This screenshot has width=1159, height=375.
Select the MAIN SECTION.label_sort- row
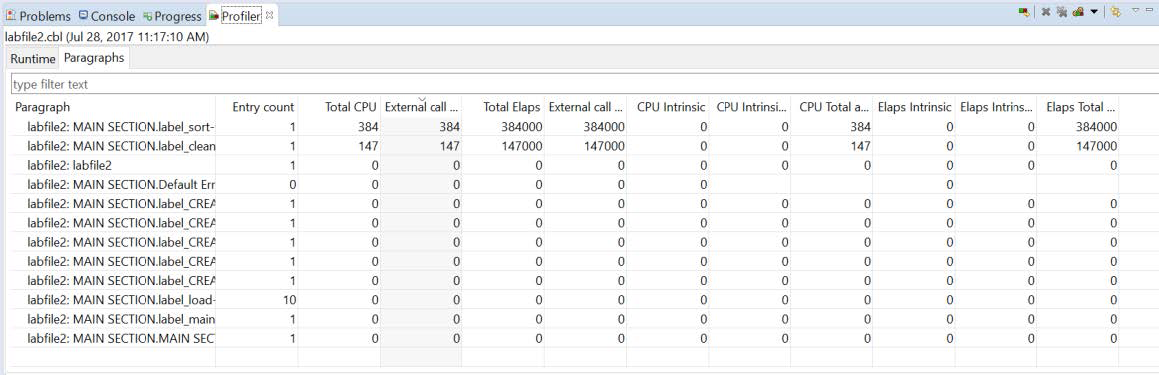click(563, 126)
